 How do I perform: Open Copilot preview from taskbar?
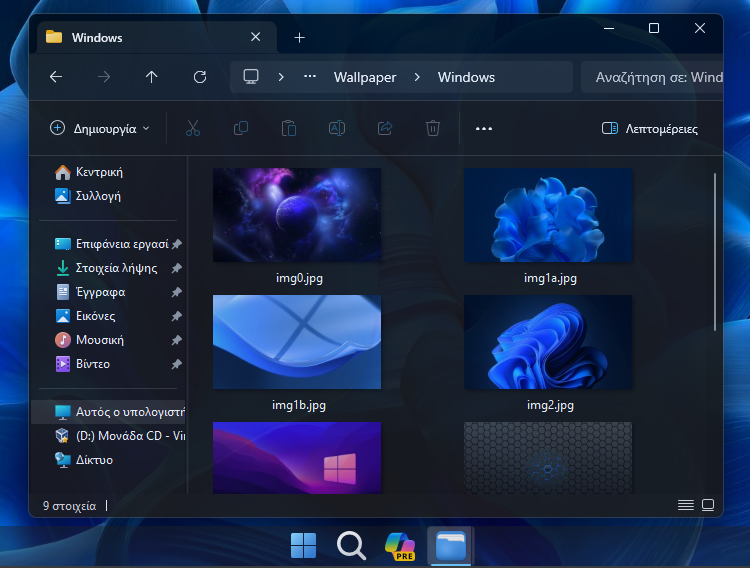pos(400,546)
